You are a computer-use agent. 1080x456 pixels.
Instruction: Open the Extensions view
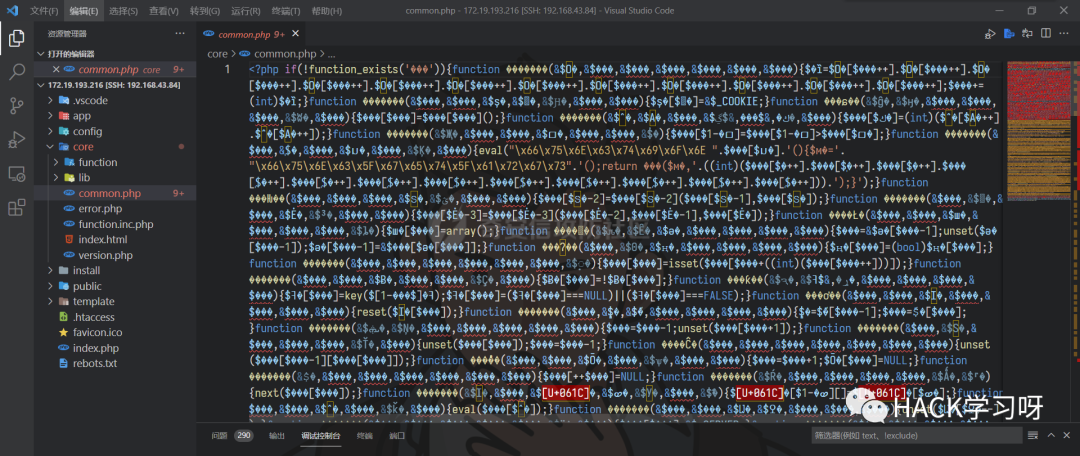click(x=16, y=207)
